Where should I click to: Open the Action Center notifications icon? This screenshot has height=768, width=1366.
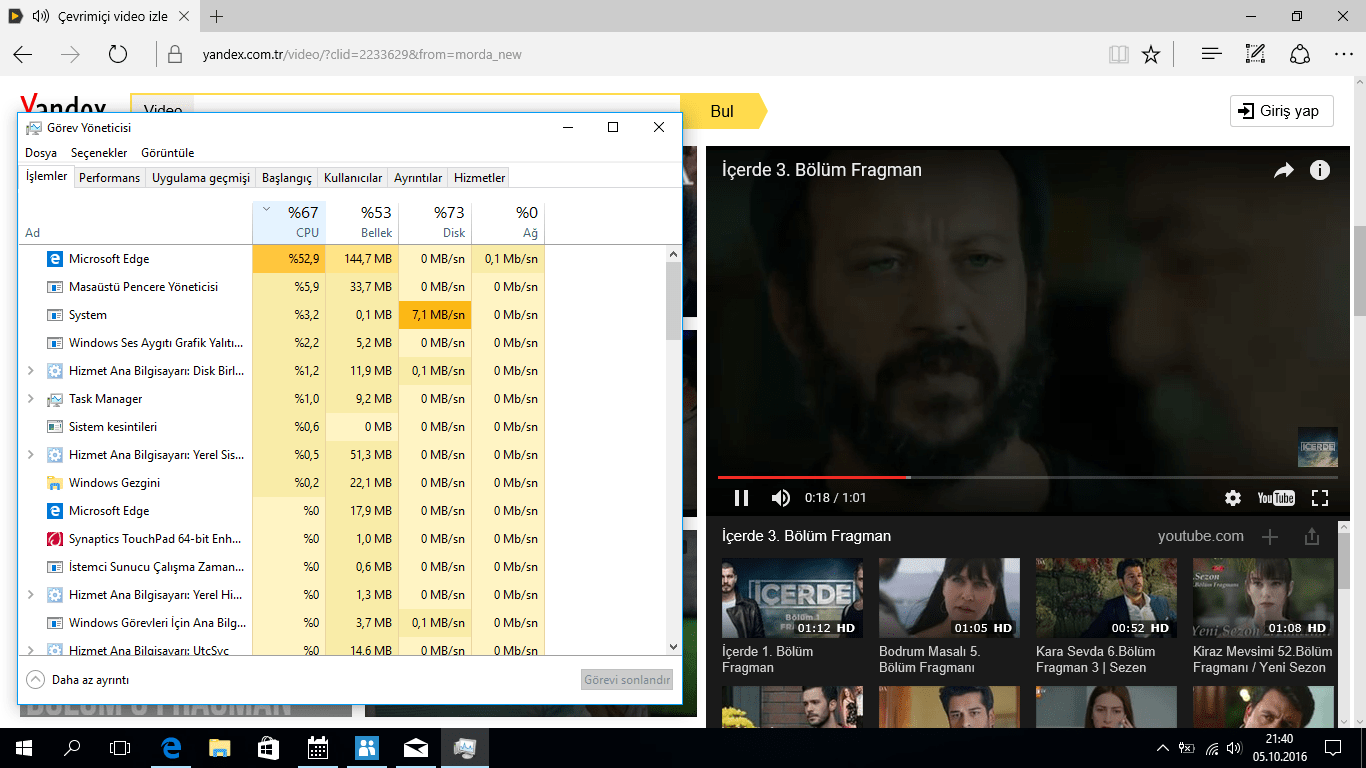[1333, 747]
